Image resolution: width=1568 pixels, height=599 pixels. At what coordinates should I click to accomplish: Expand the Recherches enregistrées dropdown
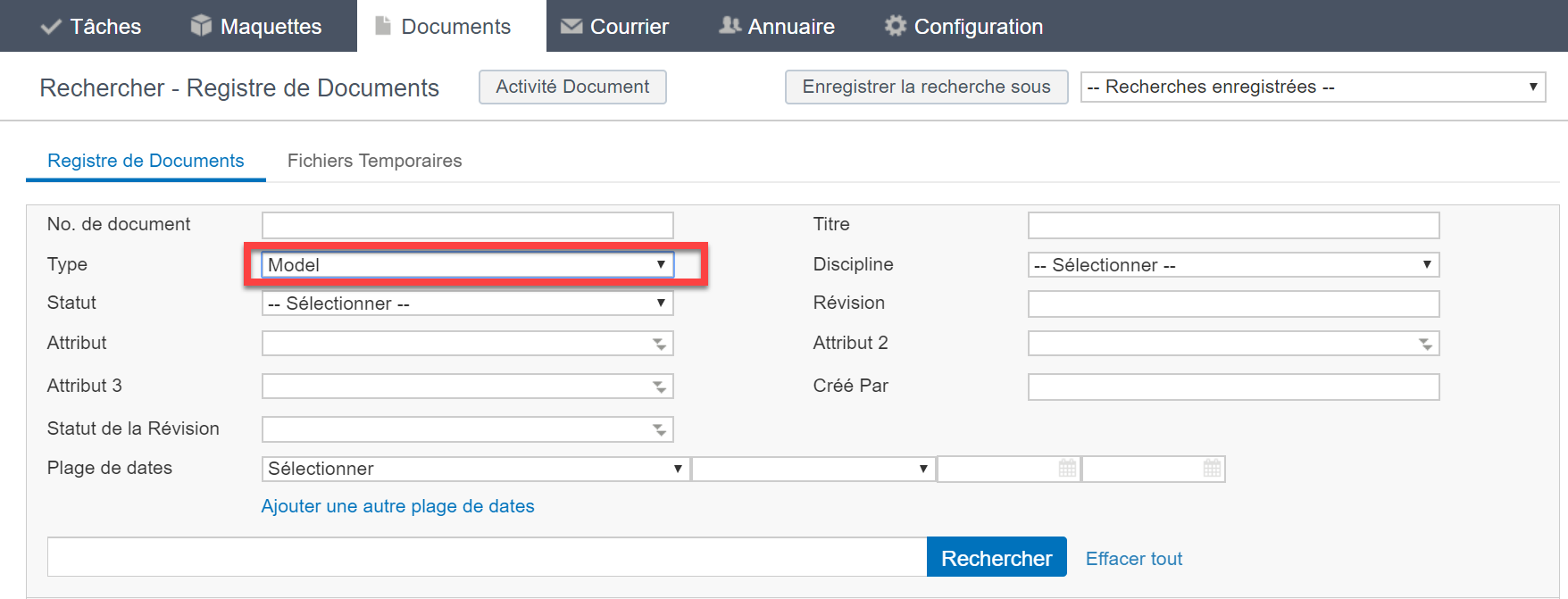point(1313,87)
